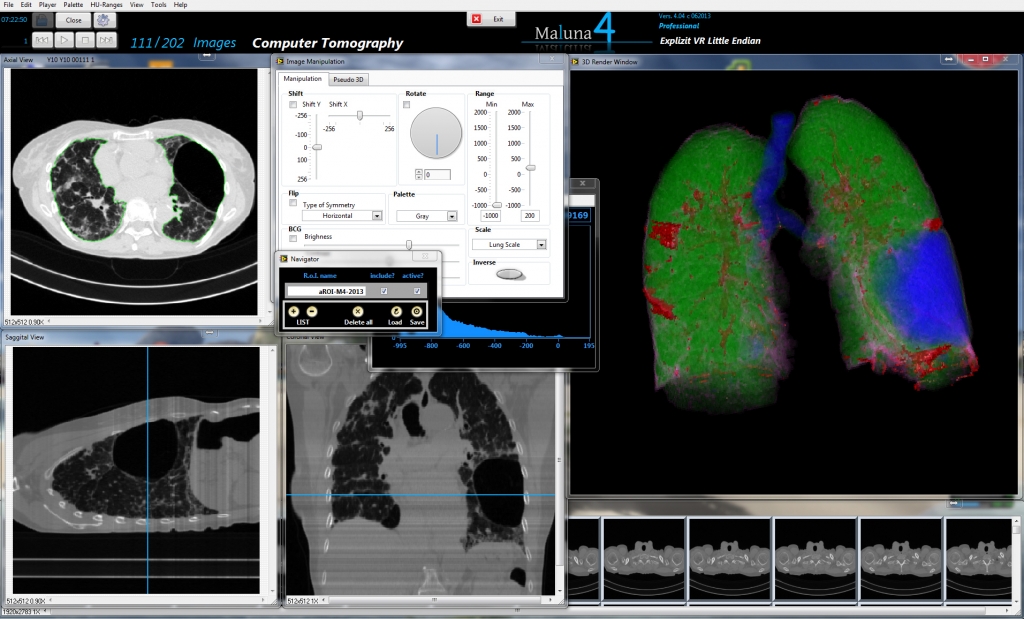The height and width of the screenshot is (619, 1024).
Task: Open settings via the gear icon
Action: (x=104, y=20)
